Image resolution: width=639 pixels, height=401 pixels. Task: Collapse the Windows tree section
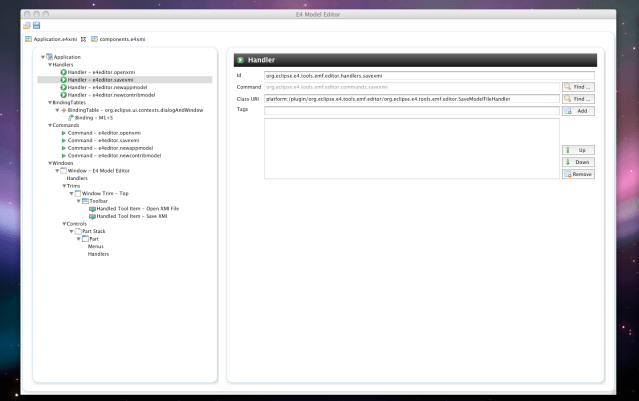tap(45, 163)
